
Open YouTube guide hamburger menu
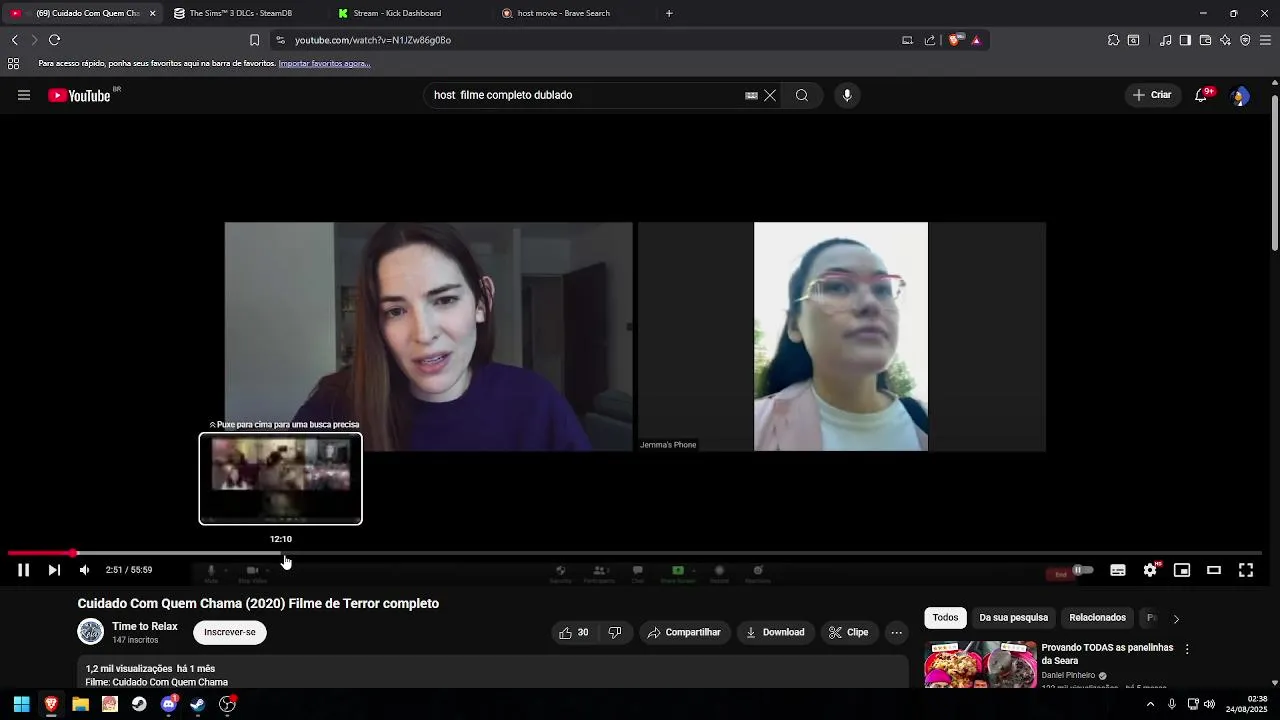[24, 95]
